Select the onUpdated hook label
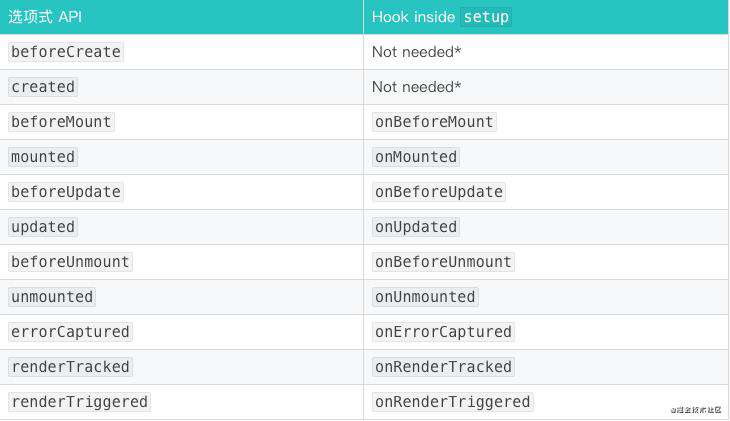 click(x=416, y=227)
